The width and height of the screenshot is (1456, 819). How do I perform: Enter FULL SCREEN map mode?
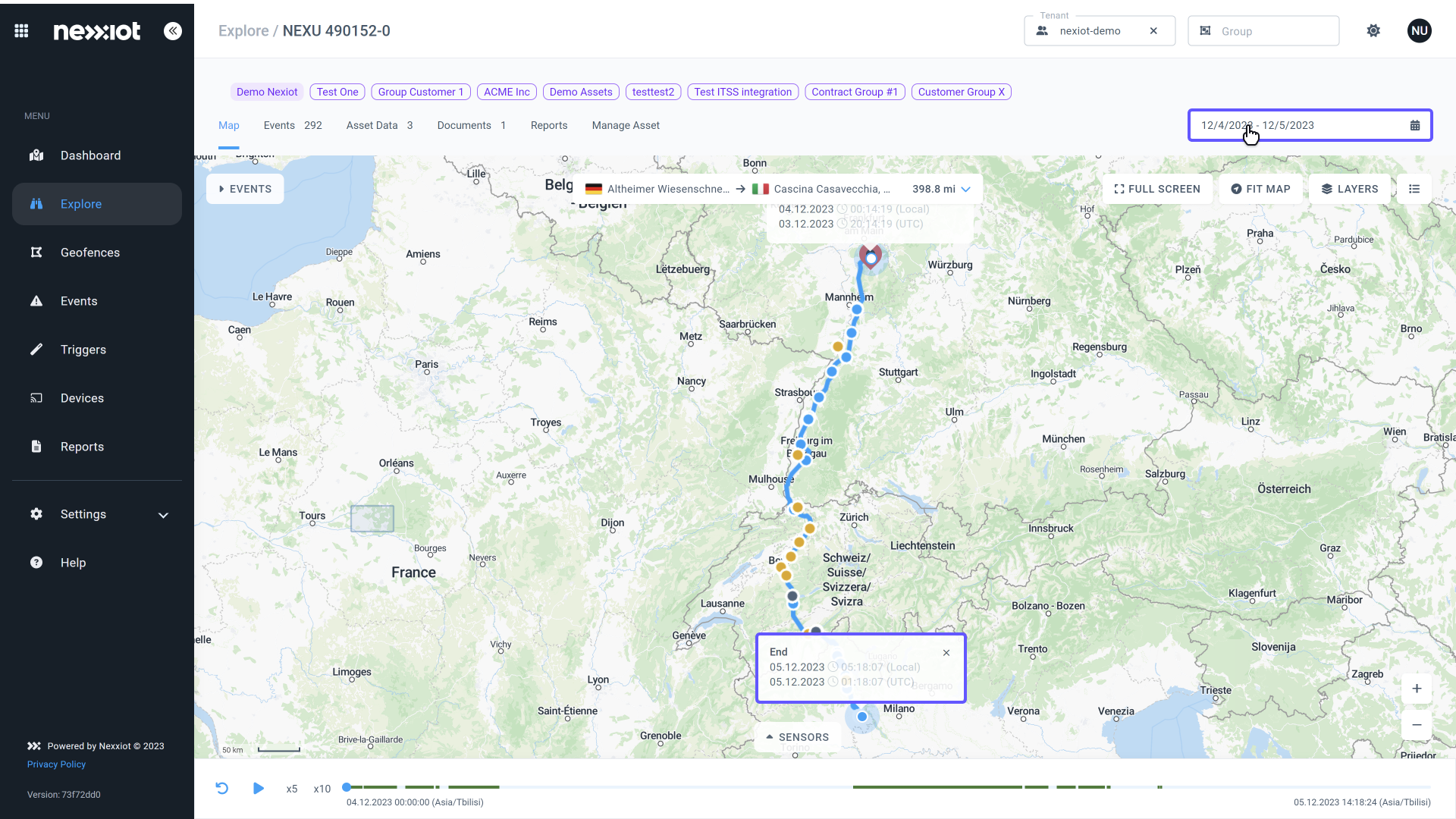point(1156,189)
